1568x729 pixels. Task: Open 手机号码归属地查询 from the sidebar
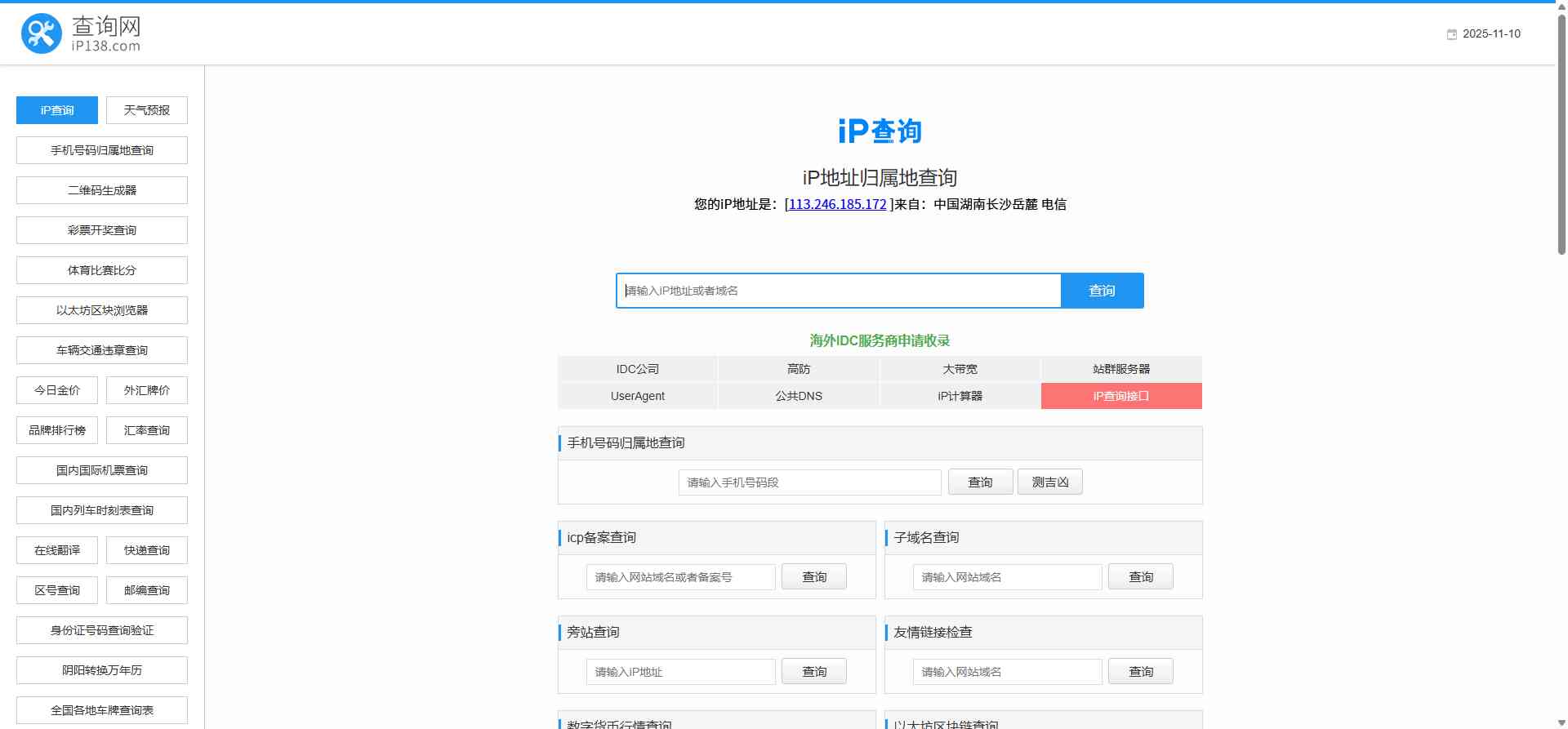point(102,150)
